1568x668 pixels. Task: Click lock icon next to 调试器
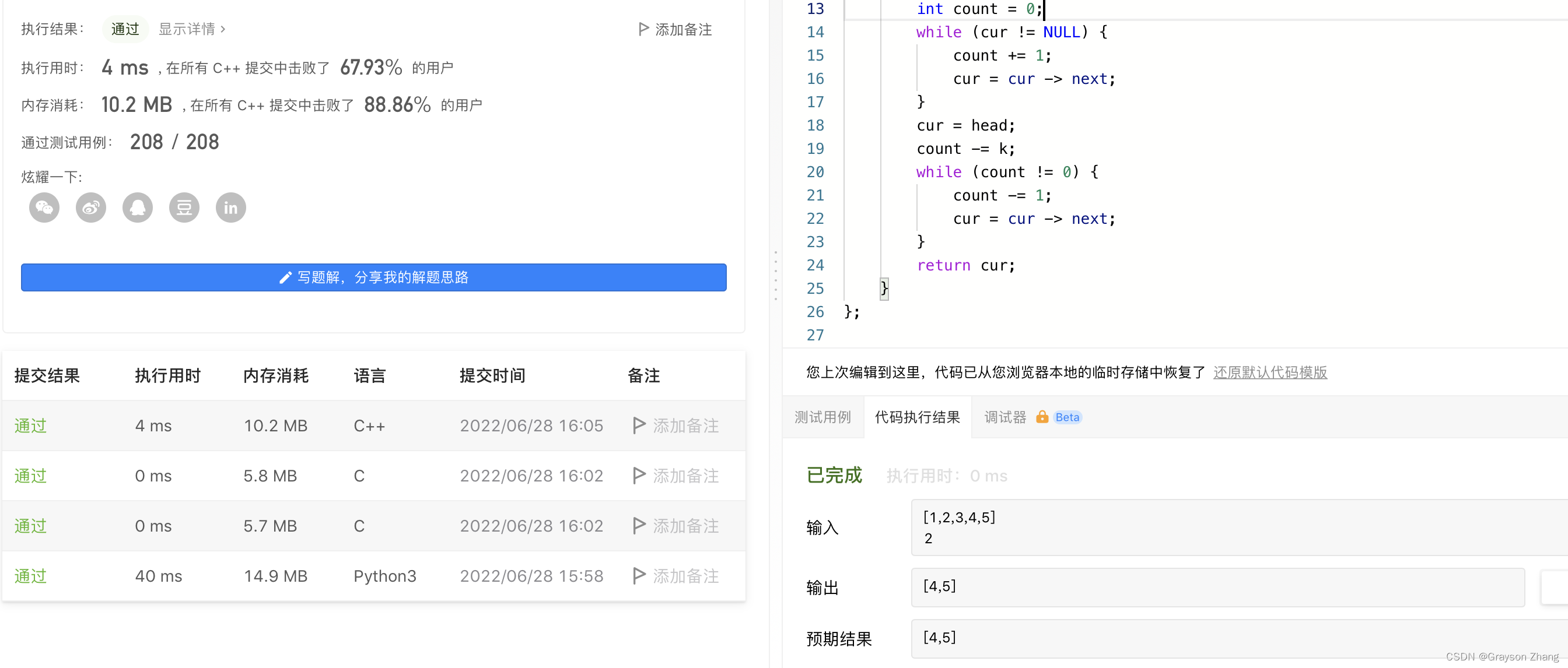1041,417
